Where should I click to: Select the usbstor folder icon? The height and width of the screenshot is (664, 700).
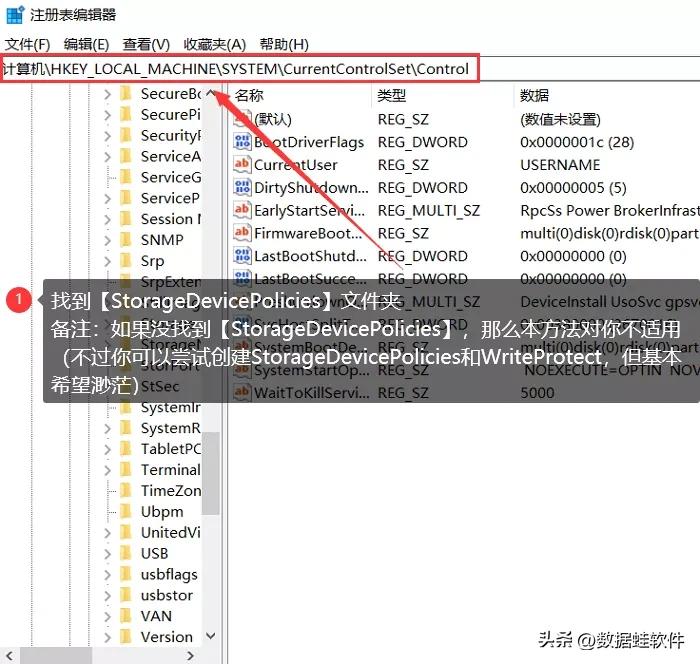[126, 595]
